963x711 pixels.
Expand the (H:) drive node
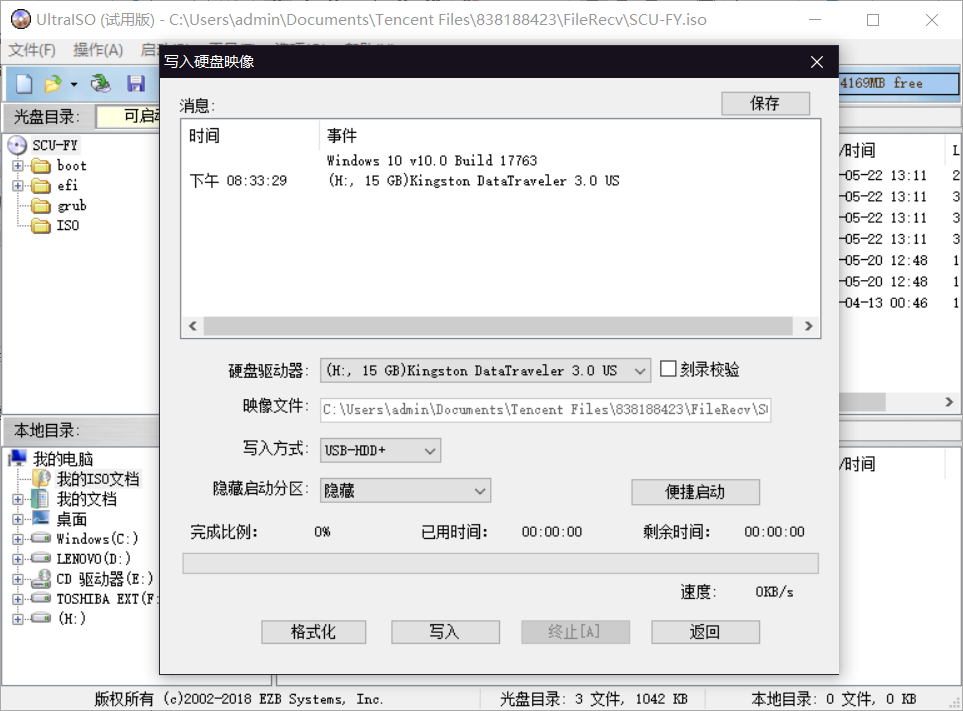[x=17, y=619]
